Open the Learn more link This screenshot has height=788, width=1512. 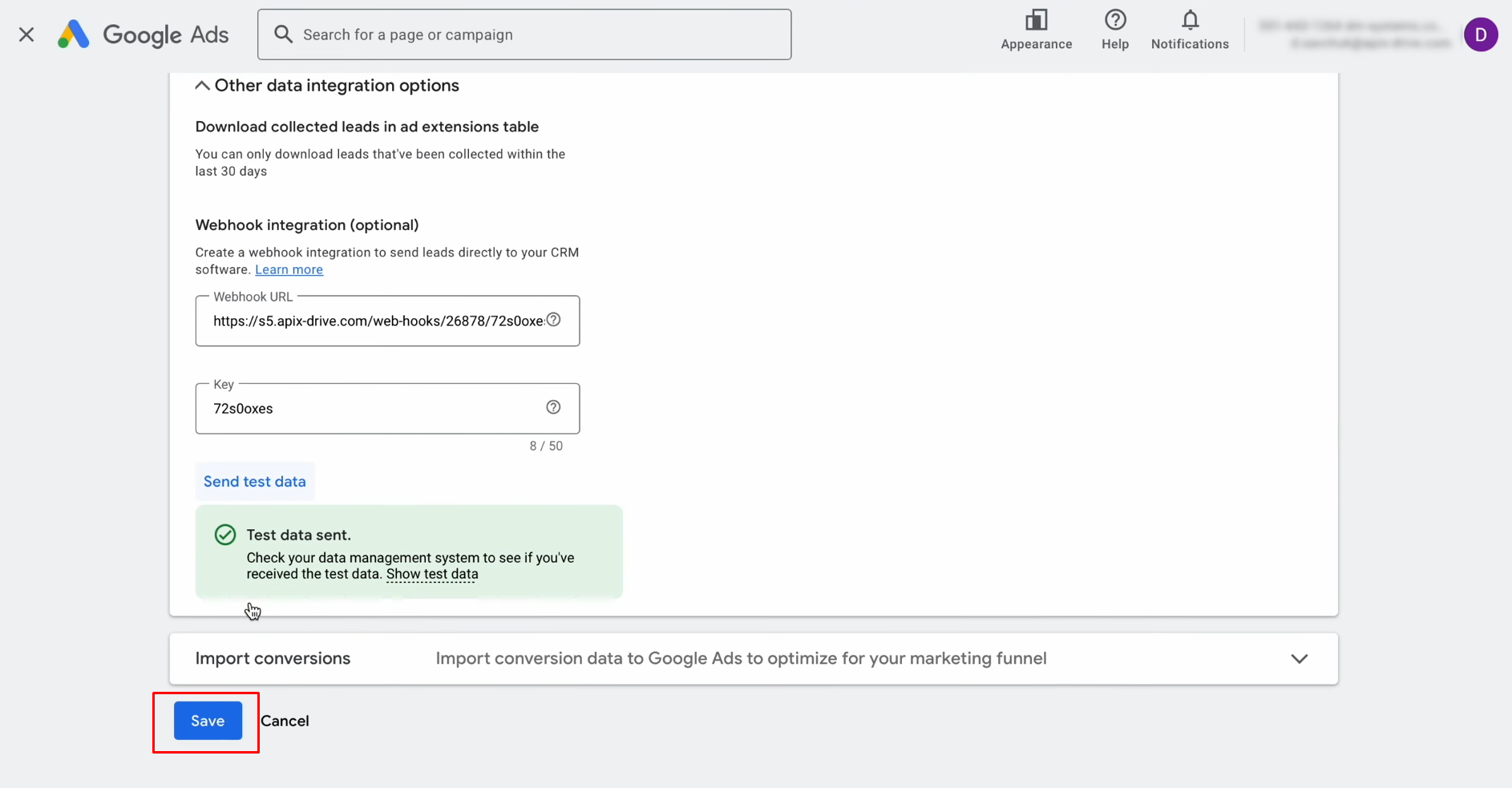(289, 269)
